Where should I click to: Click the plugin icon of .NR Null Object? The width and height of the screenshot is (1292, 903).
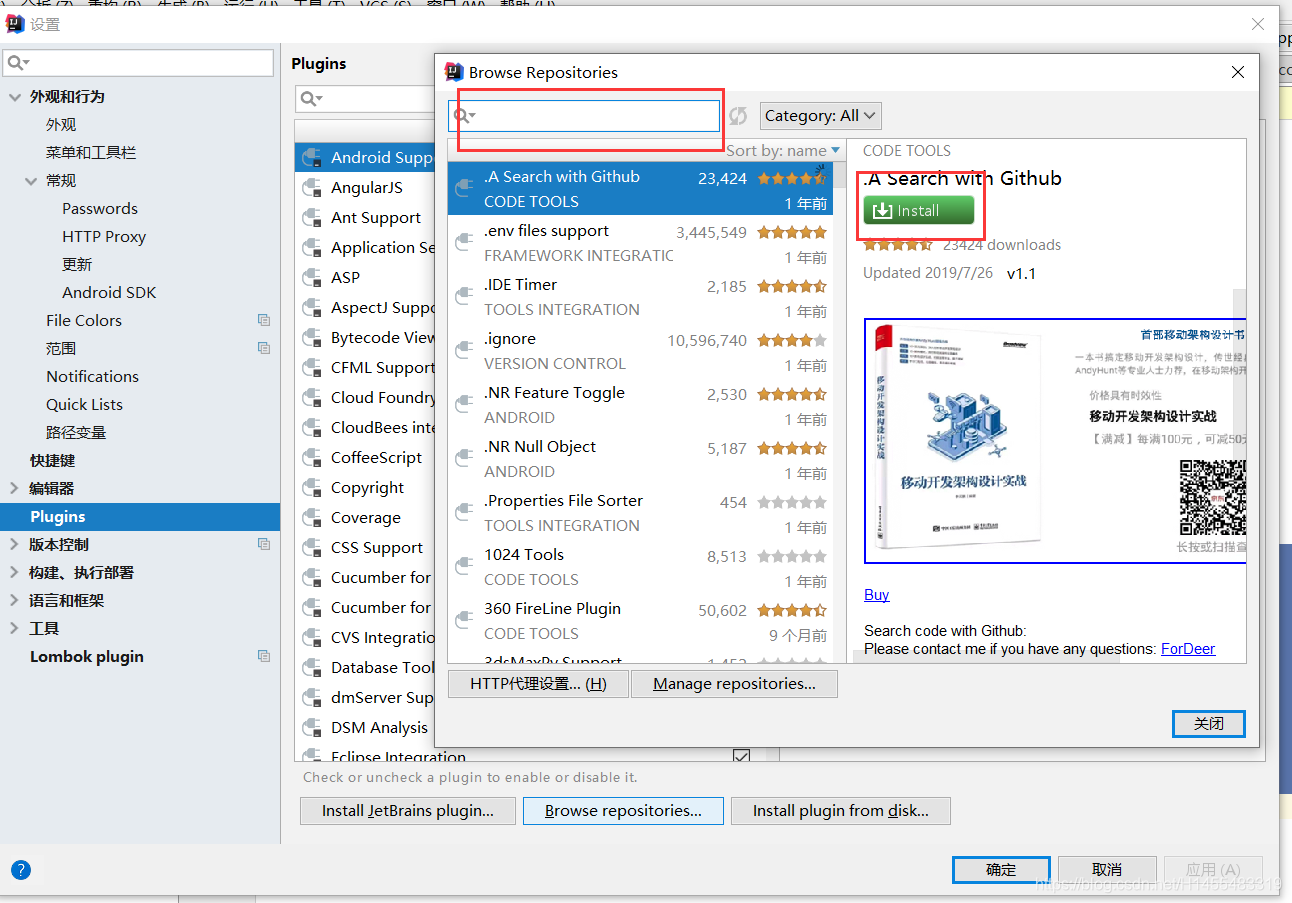point(463,458)
